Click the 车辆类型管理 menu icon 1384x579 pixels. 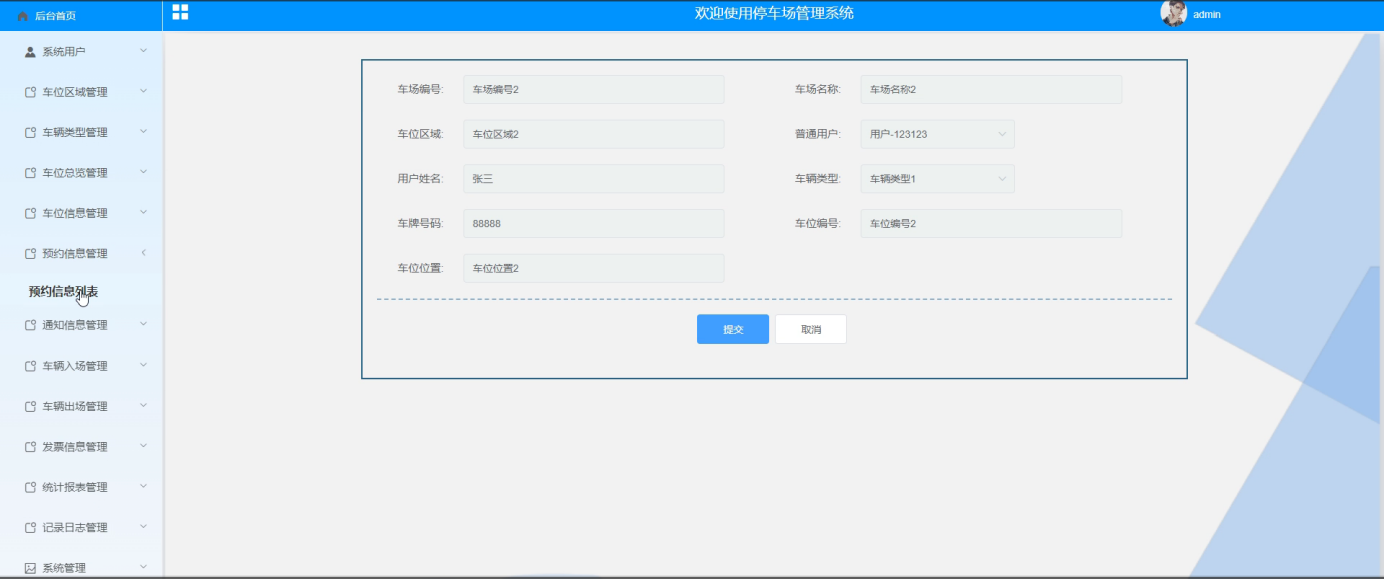tap(30, 132)
